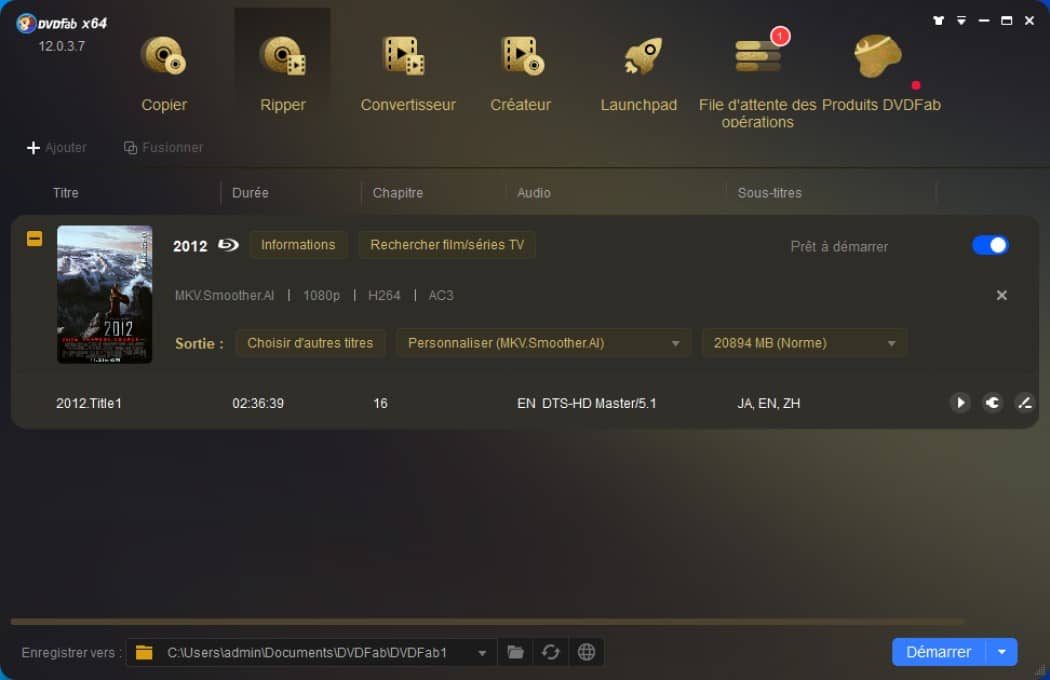This screenshot has height=680, width=1050.
Task: Click Rechercher film/séries TV
Action: pyautogui.click(x=447, y=245)
